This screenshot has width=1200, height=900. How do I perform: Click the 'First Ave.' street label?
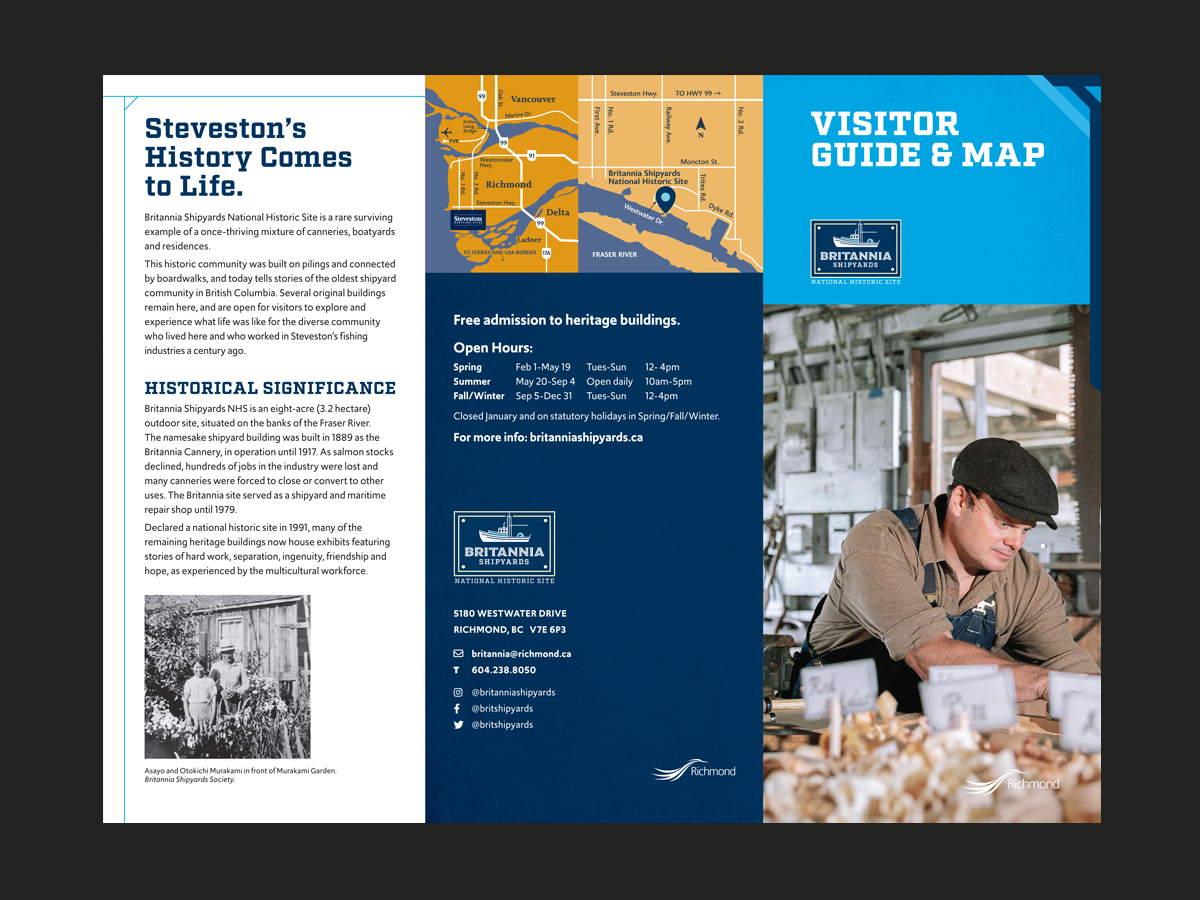coord(597,120)
